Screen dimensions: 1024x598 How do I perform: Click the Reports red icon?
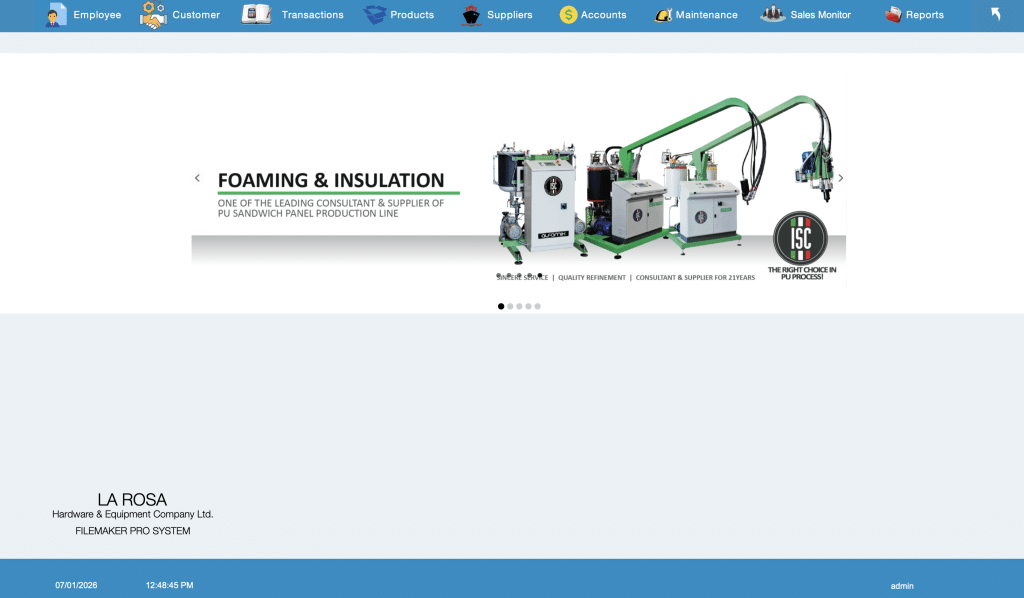point(893,15)
